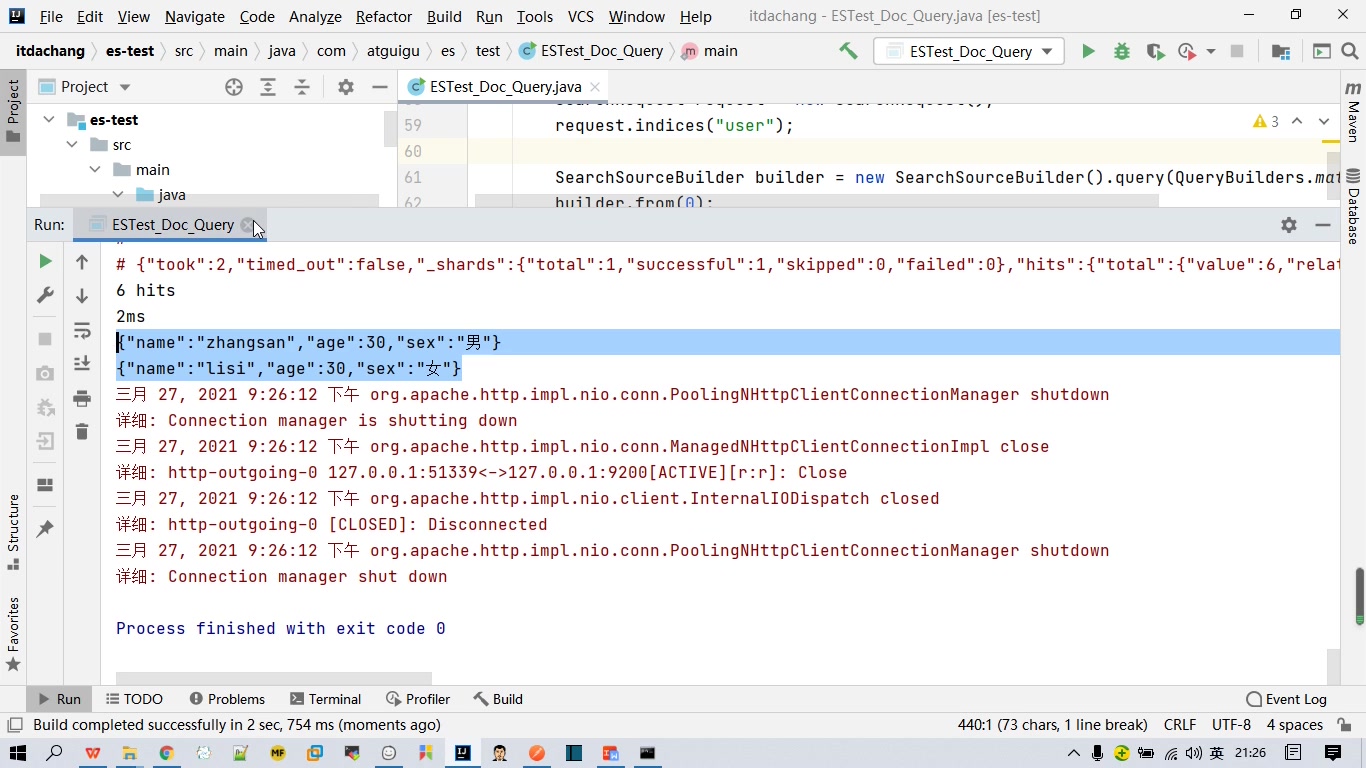Open the Profiler dropdown arrow in toolbar

(x=1210, y=51)
